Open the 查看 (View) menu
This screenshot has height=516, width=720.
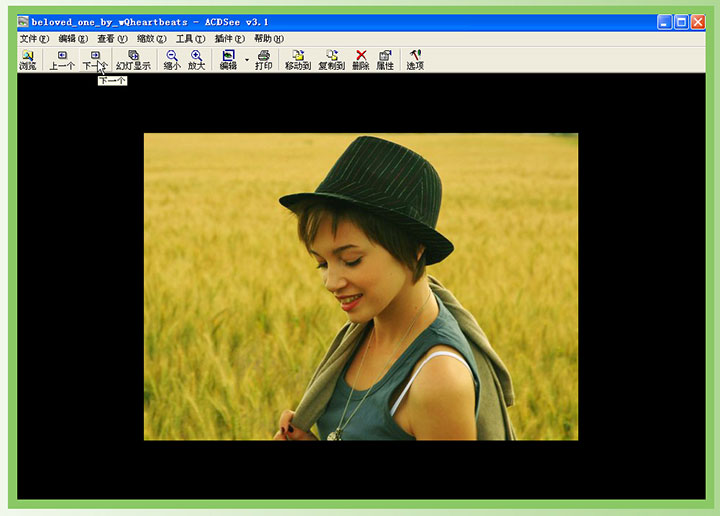[112, 39]
